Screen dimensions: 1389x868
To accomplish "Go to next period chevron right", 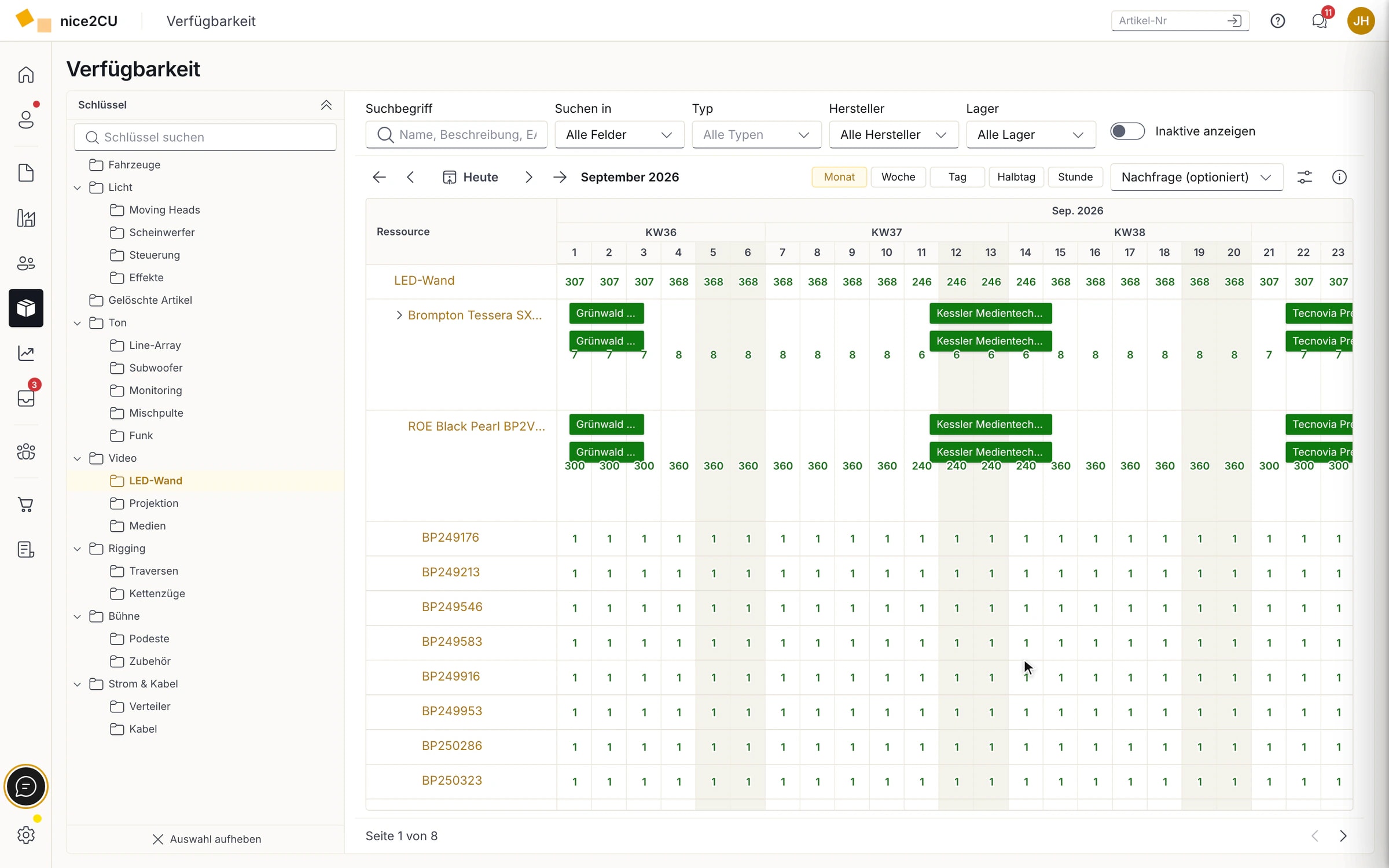I will (528, 177).
